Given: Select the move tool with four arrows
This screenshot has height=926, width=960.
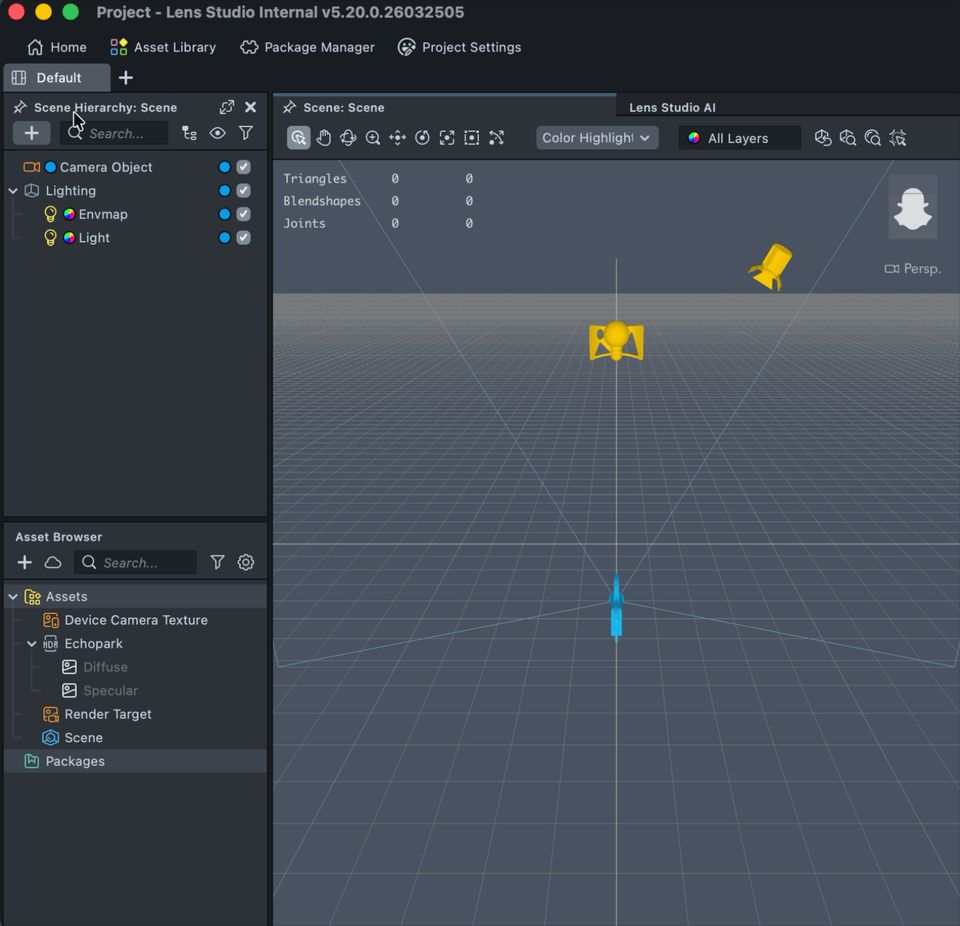Looking at the screenshot, I should tap(397, 138).
